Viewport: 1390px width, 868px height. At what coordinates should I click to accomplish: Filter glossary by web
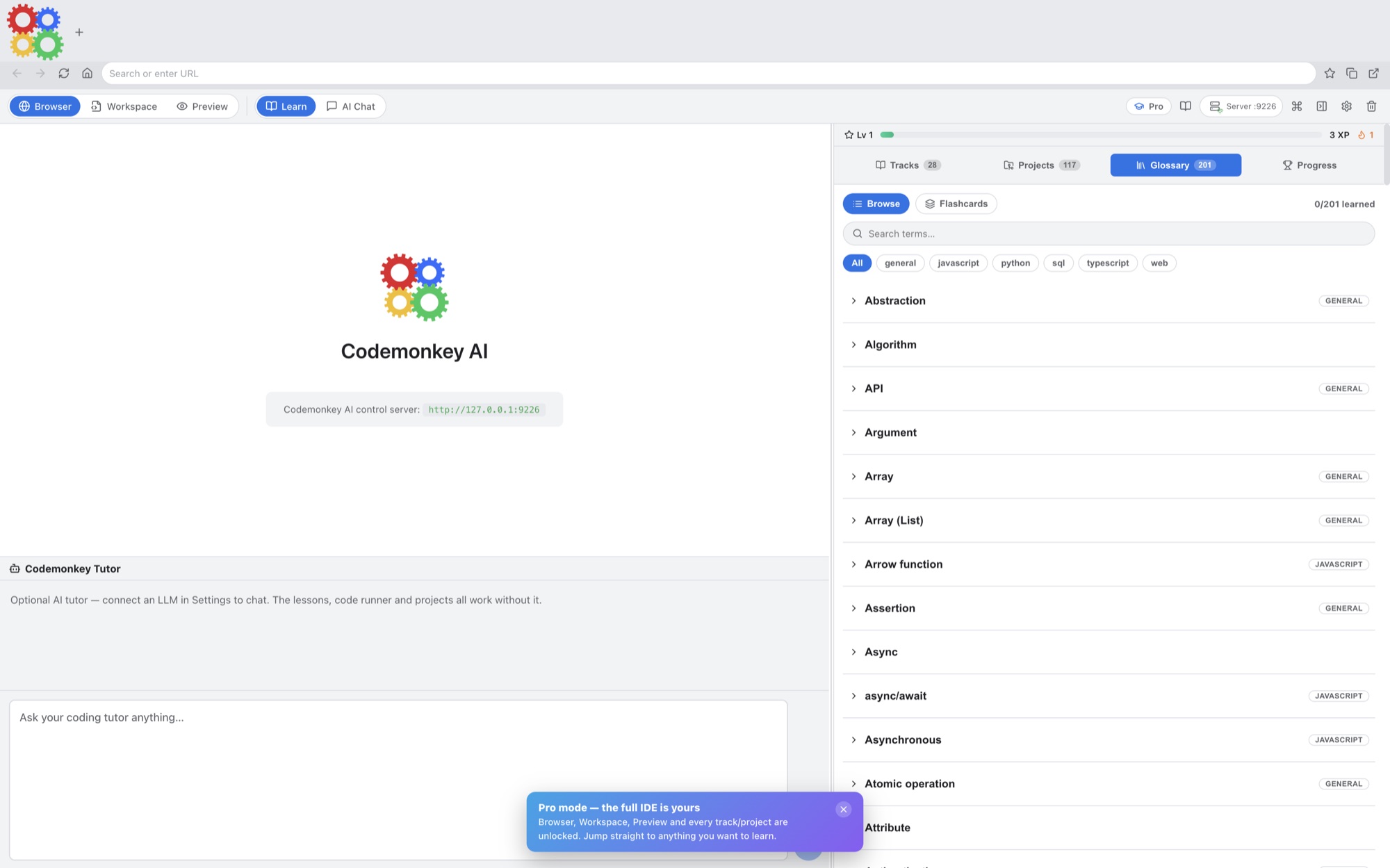pos(1159,263)
